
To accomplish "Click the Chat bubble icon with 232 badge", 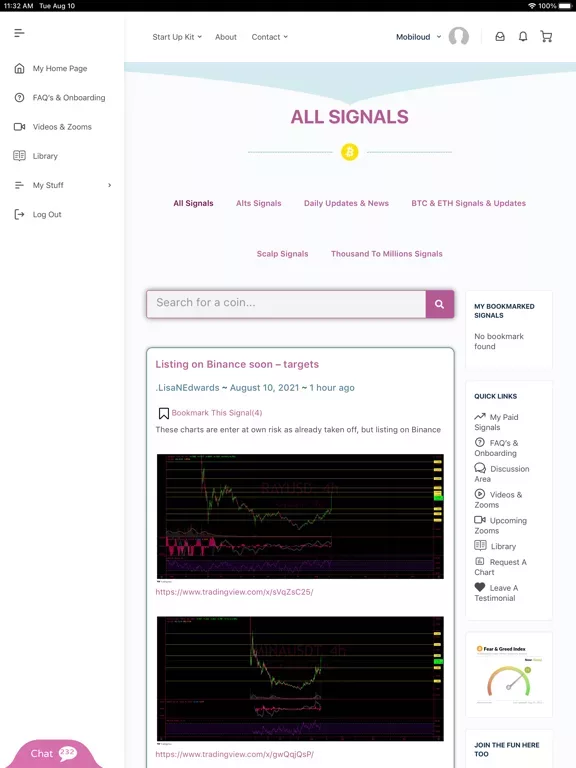I will pyautogui.click(x=68, y=753).
